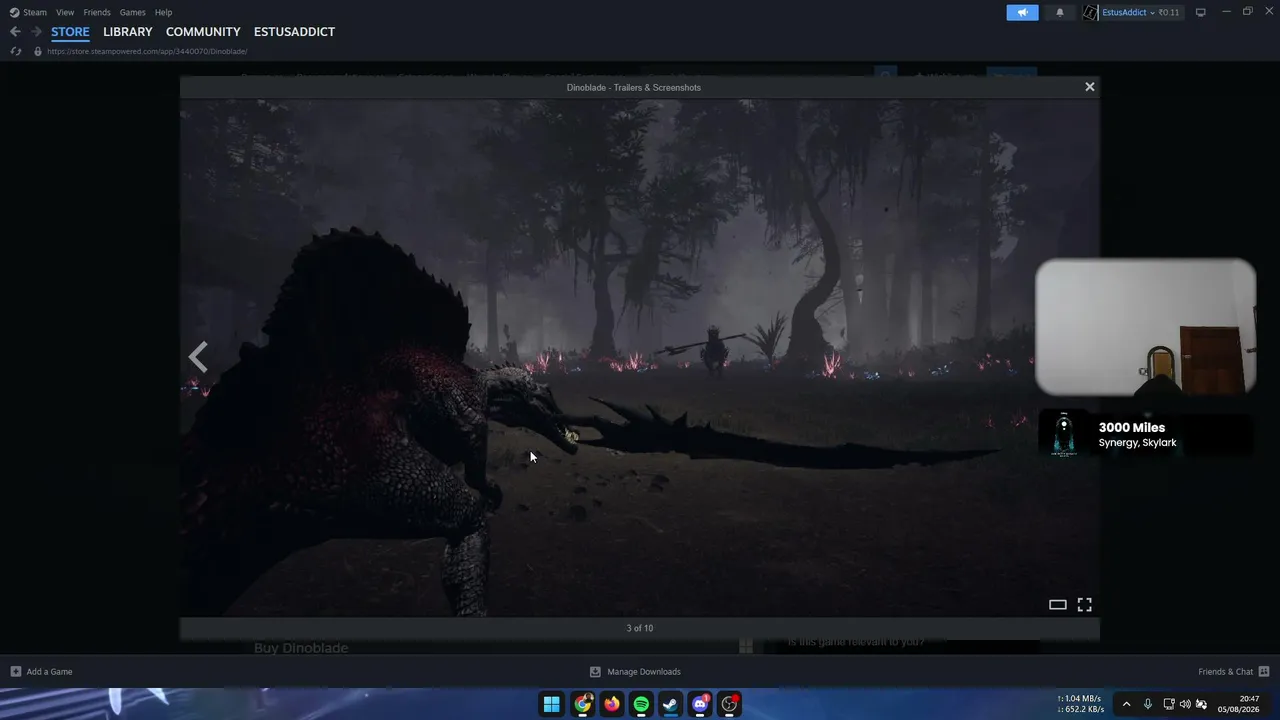Open Firefox from the taskbar
Viewport: 1280px width, 720px height.
612,704
